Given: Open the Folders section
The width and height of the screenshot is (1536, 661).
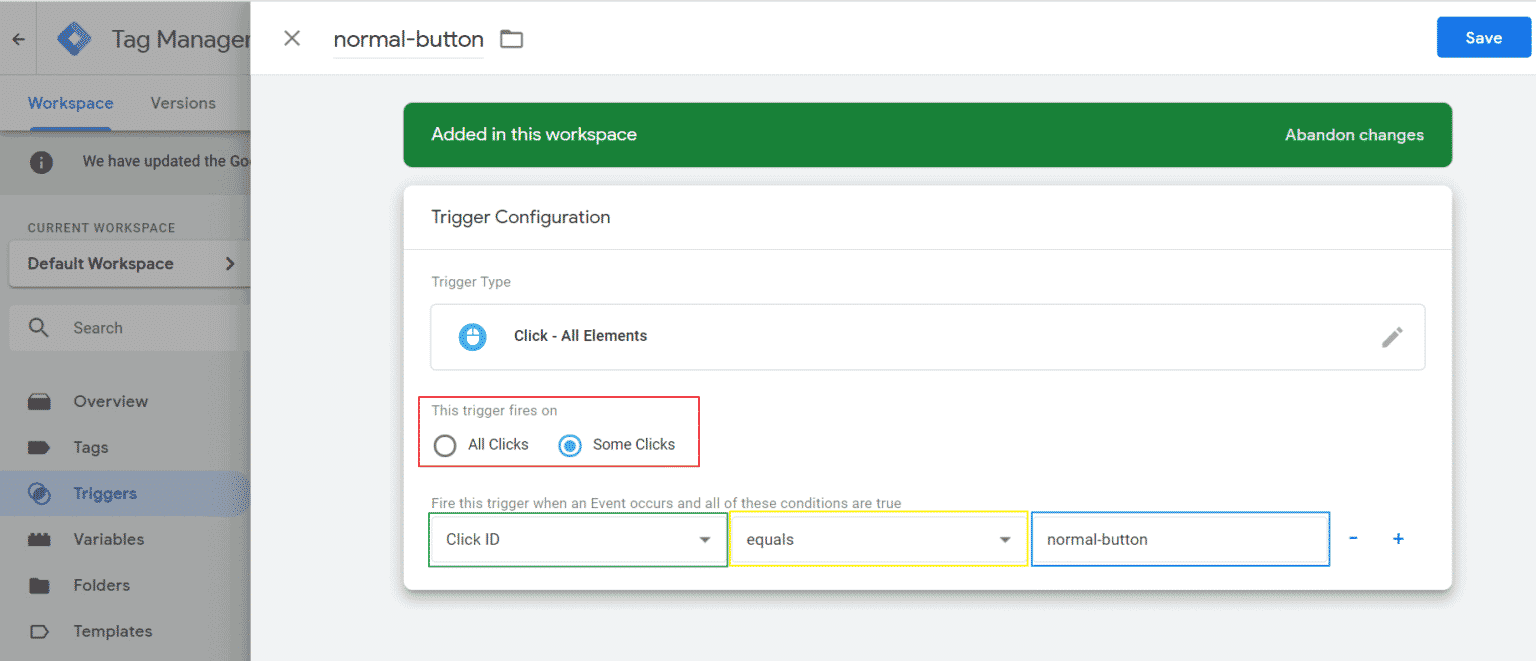Looking at the screenshot, I should [101, 585].
